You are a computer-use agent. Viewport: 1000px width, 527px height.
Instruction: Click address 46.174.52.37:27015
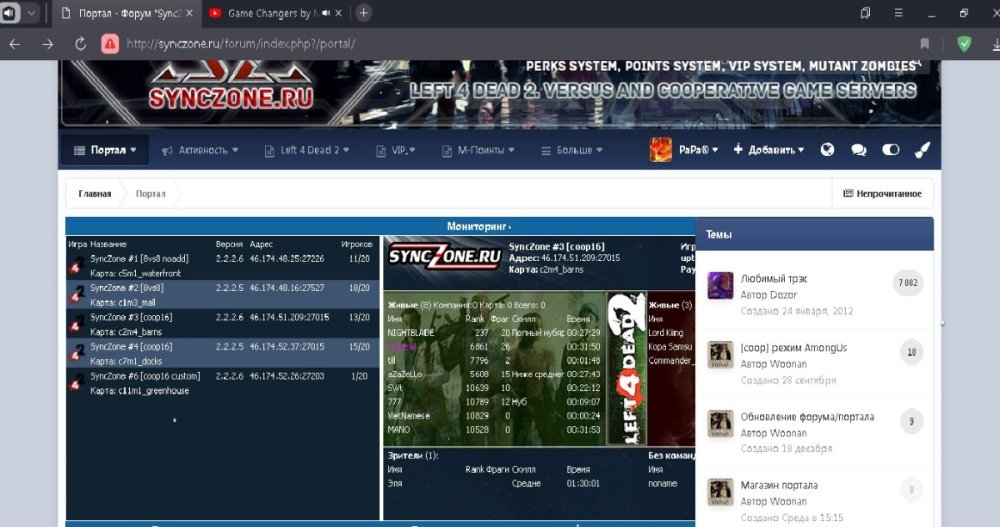point(286,346)
